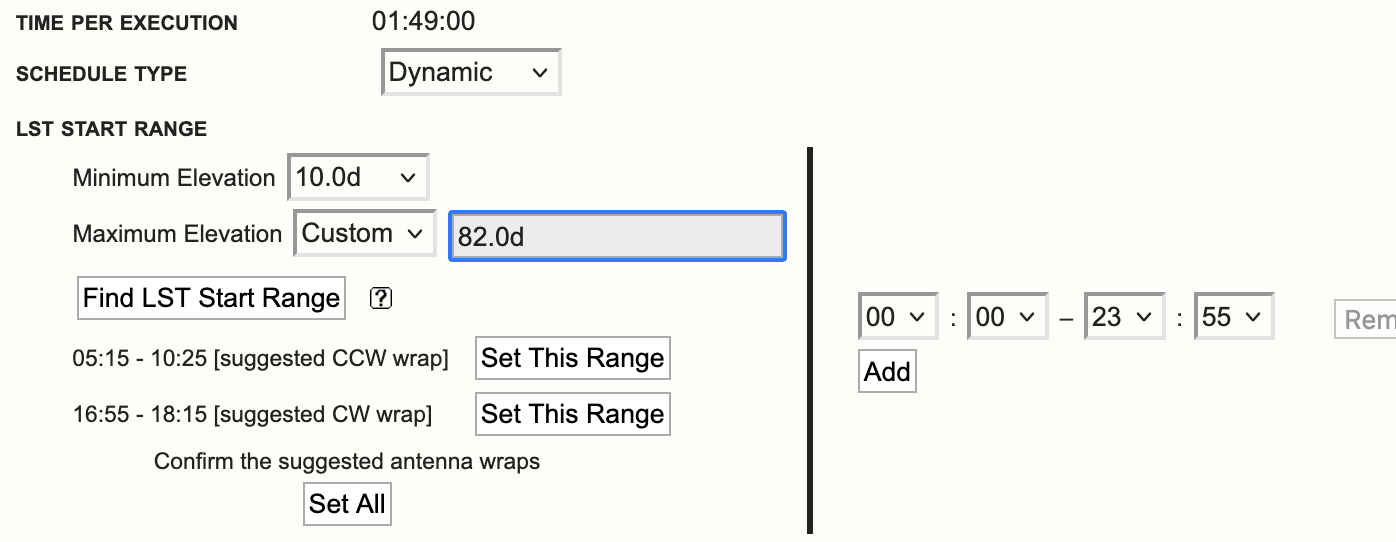Click the help question mark icon

coord(380,298)
